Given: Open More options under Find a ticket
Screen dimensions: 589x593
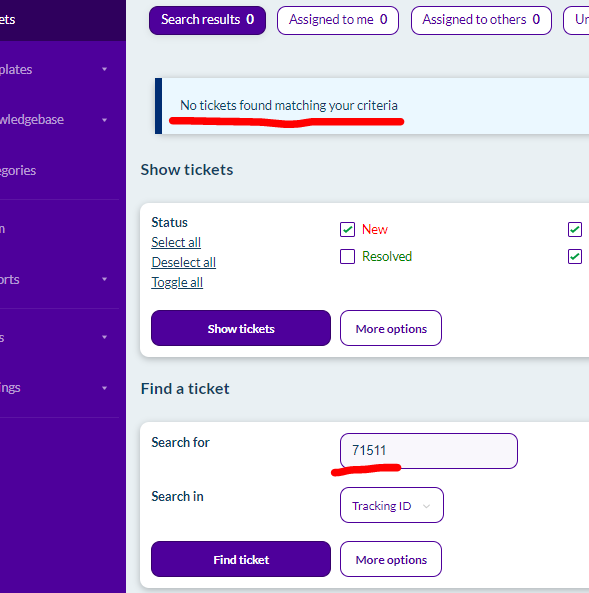Looking at the screenshot, I should 391,559.
